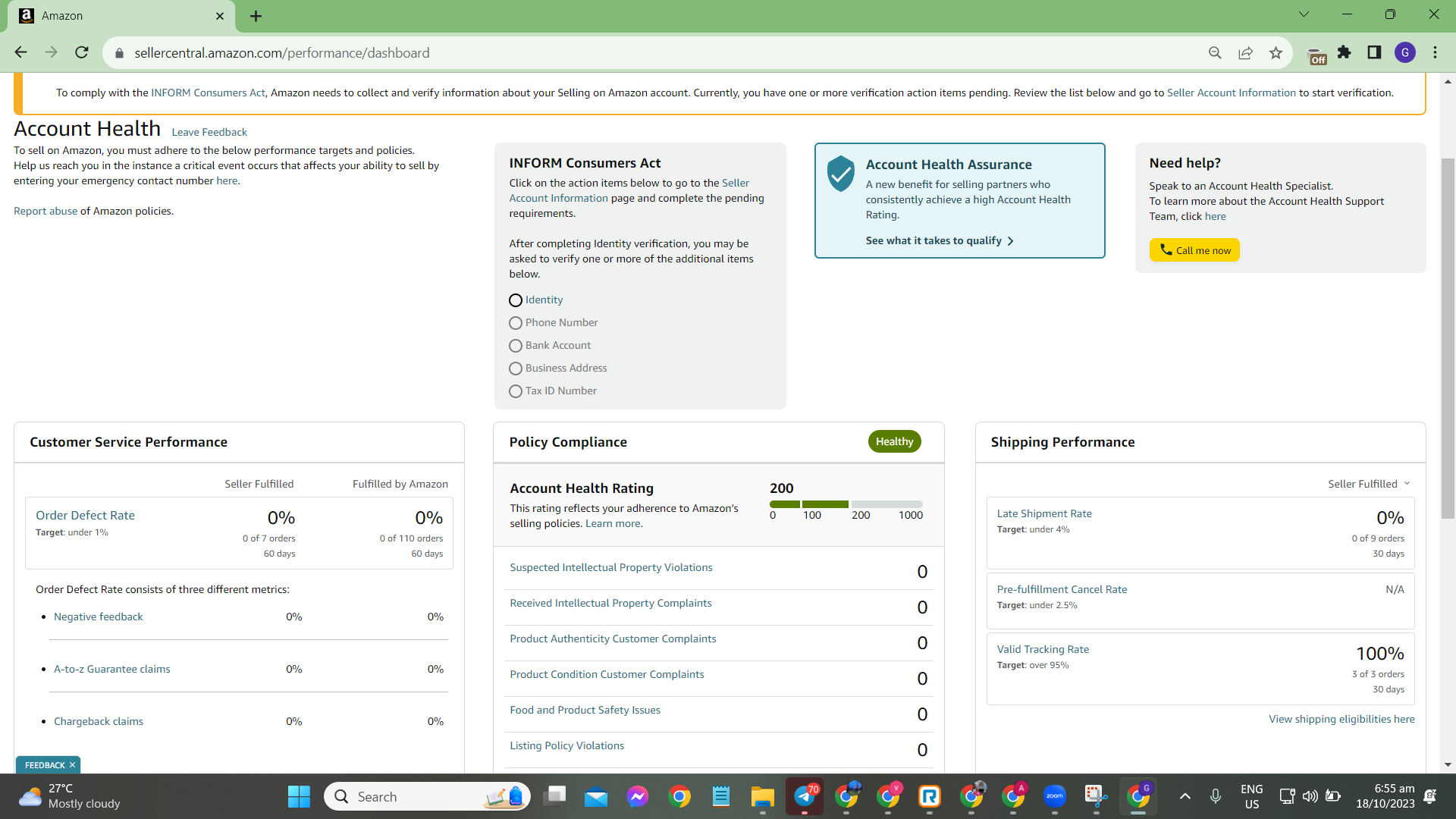This screenshot has width=1456, height=819.
Task: Select the Bank Account verification item
Action: point(550,346)
